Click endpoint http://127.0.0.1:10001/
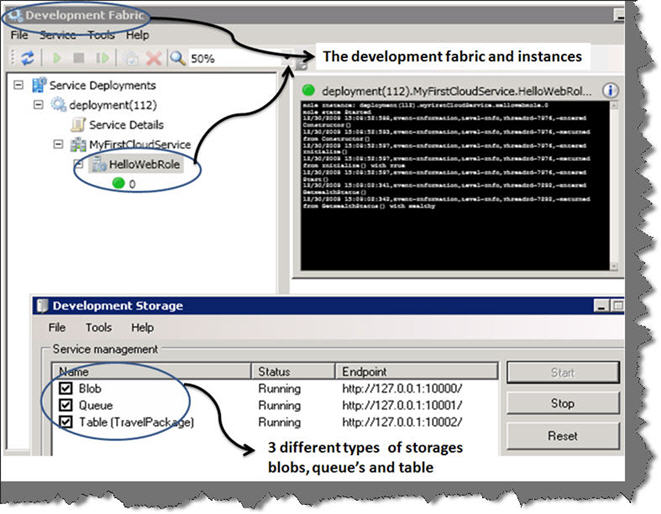Image resolution: width=661 pixels, height=514 pixels. (402, 405)
